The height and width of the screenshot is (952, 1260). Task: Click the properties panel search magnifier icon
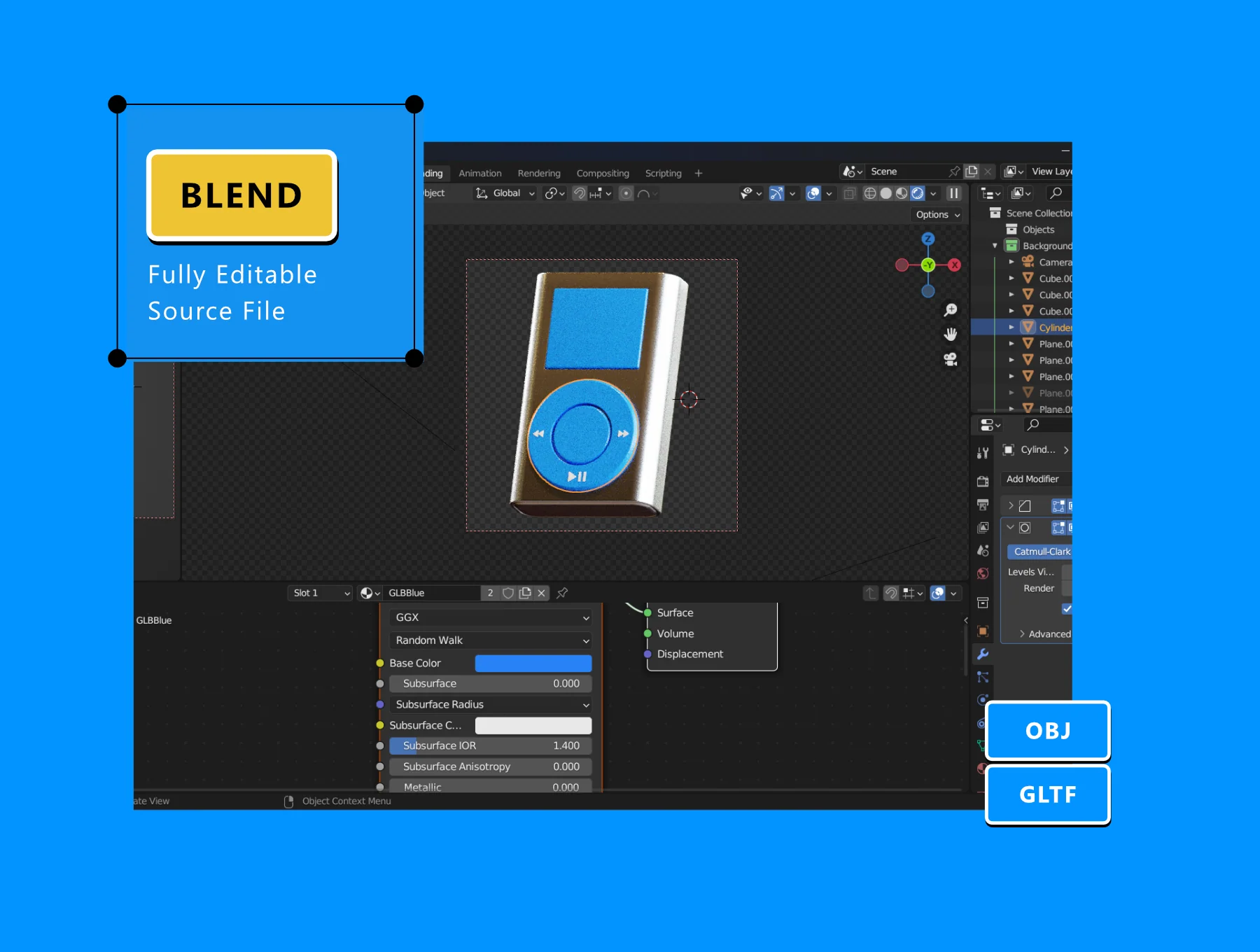(1032, 424)
